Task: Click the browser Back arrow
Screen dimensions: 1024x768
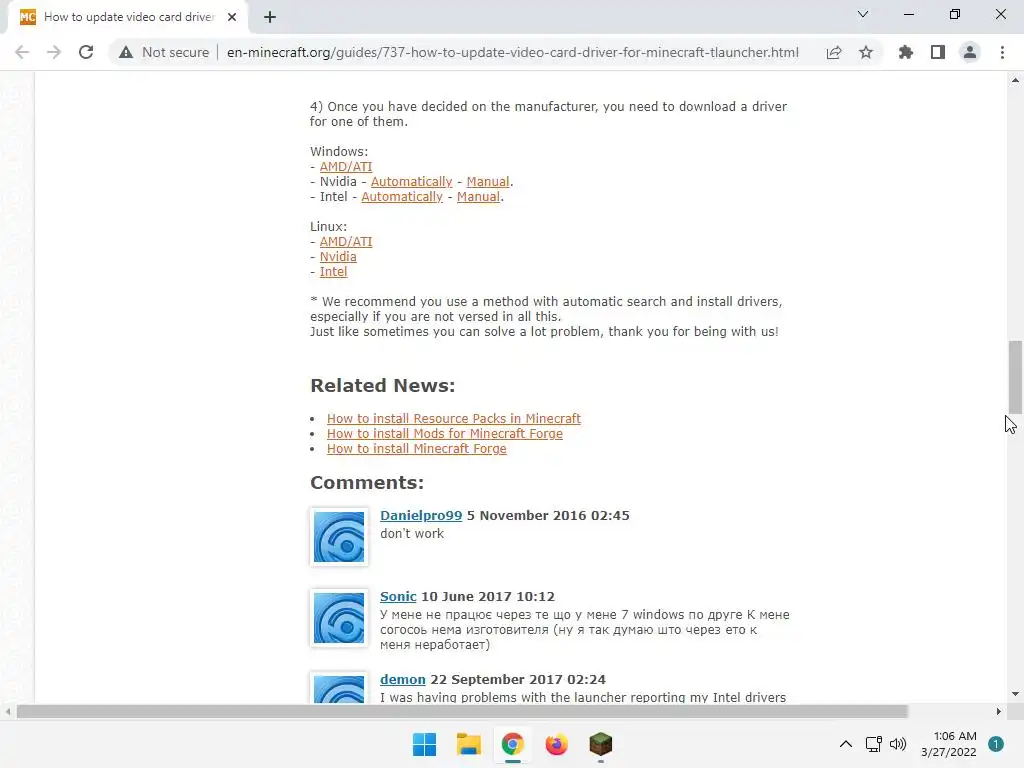Action: [x=22, y=52]
